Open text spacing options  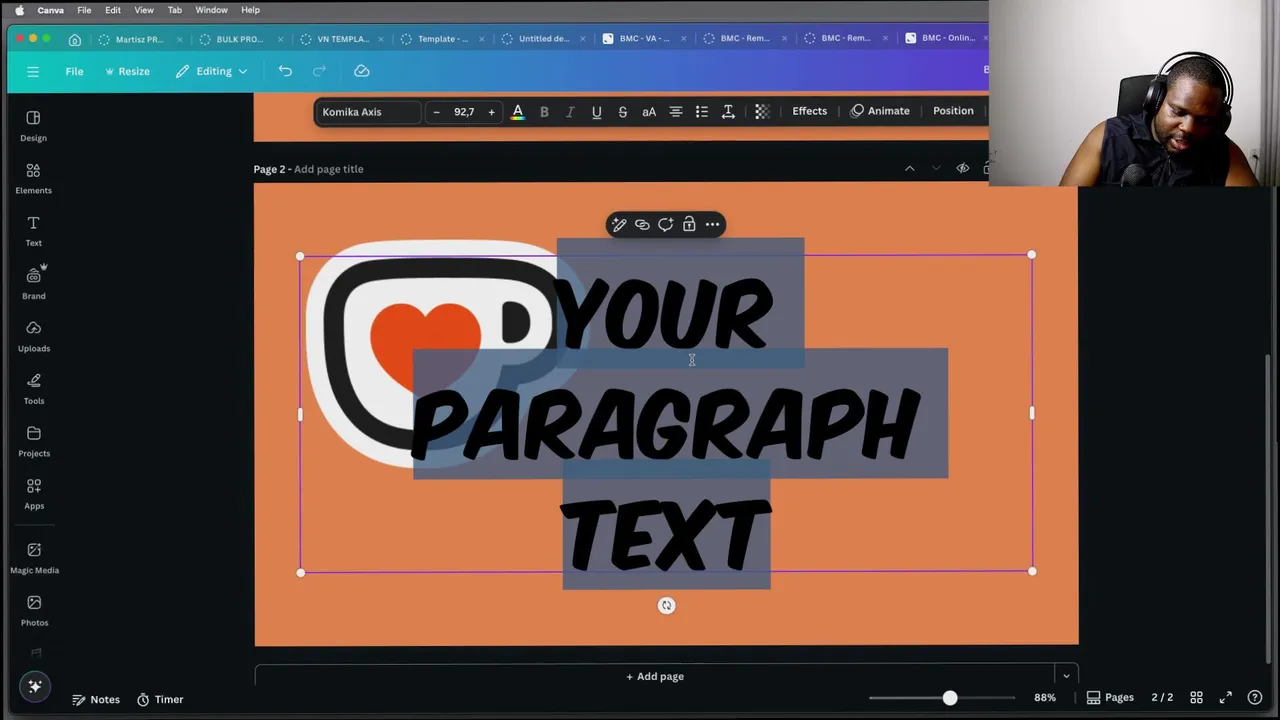click(728, 112)
